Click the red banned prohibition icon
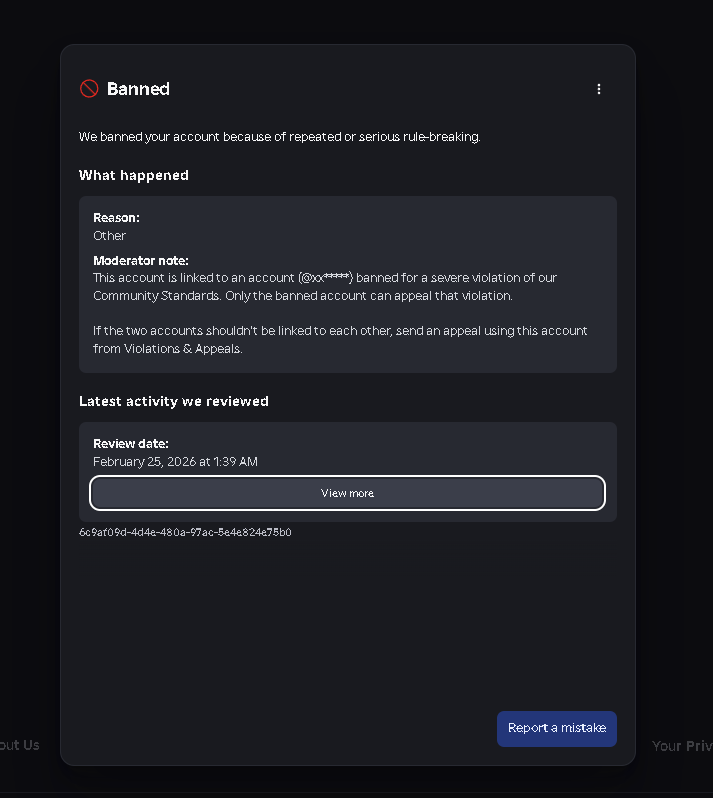This screenshot has height=798, width=713. [89, 89]
